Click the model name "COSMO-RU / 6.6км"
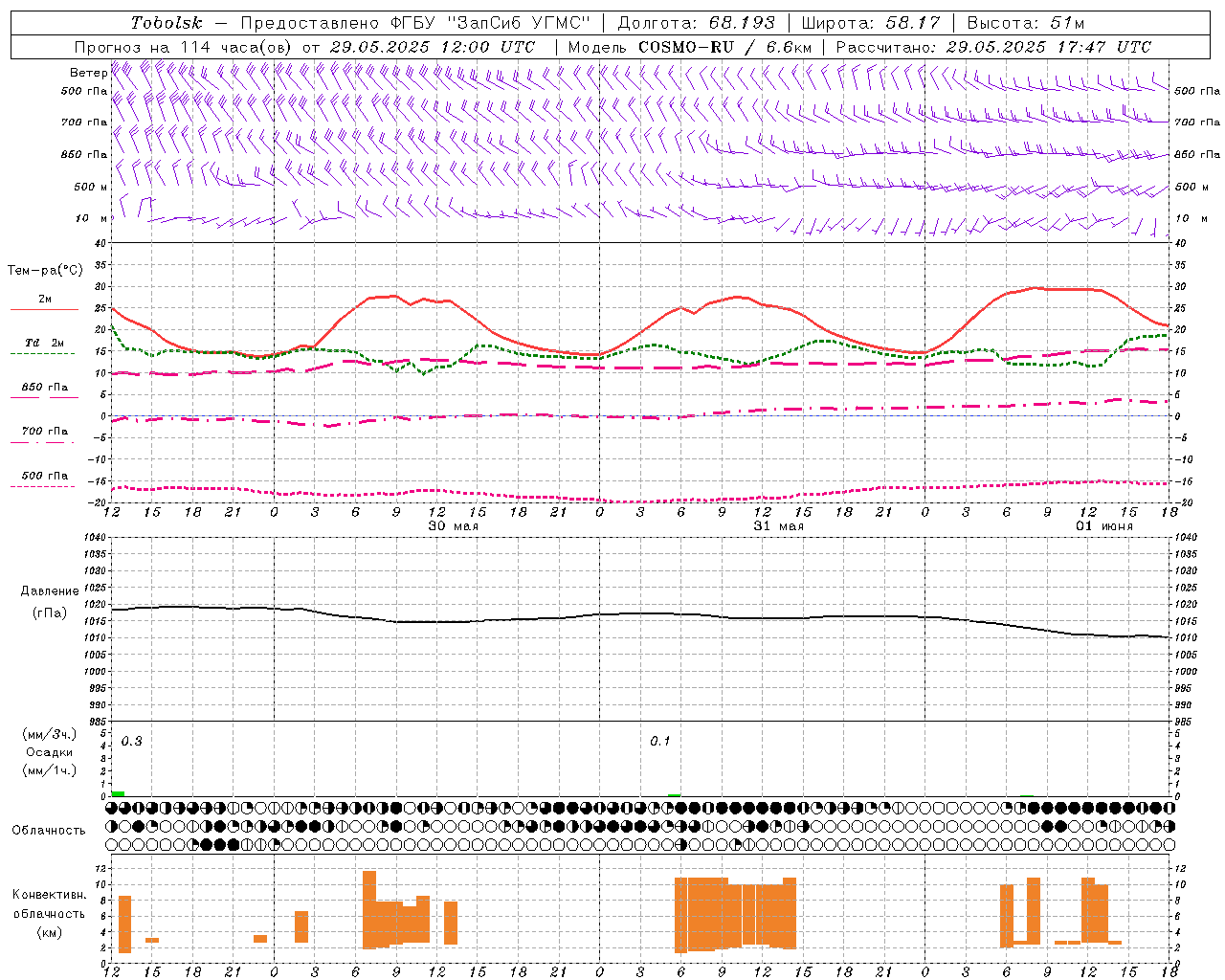The width and height of the screenshot is (1225, 980). pyautogui.click(x=725, y=47)
